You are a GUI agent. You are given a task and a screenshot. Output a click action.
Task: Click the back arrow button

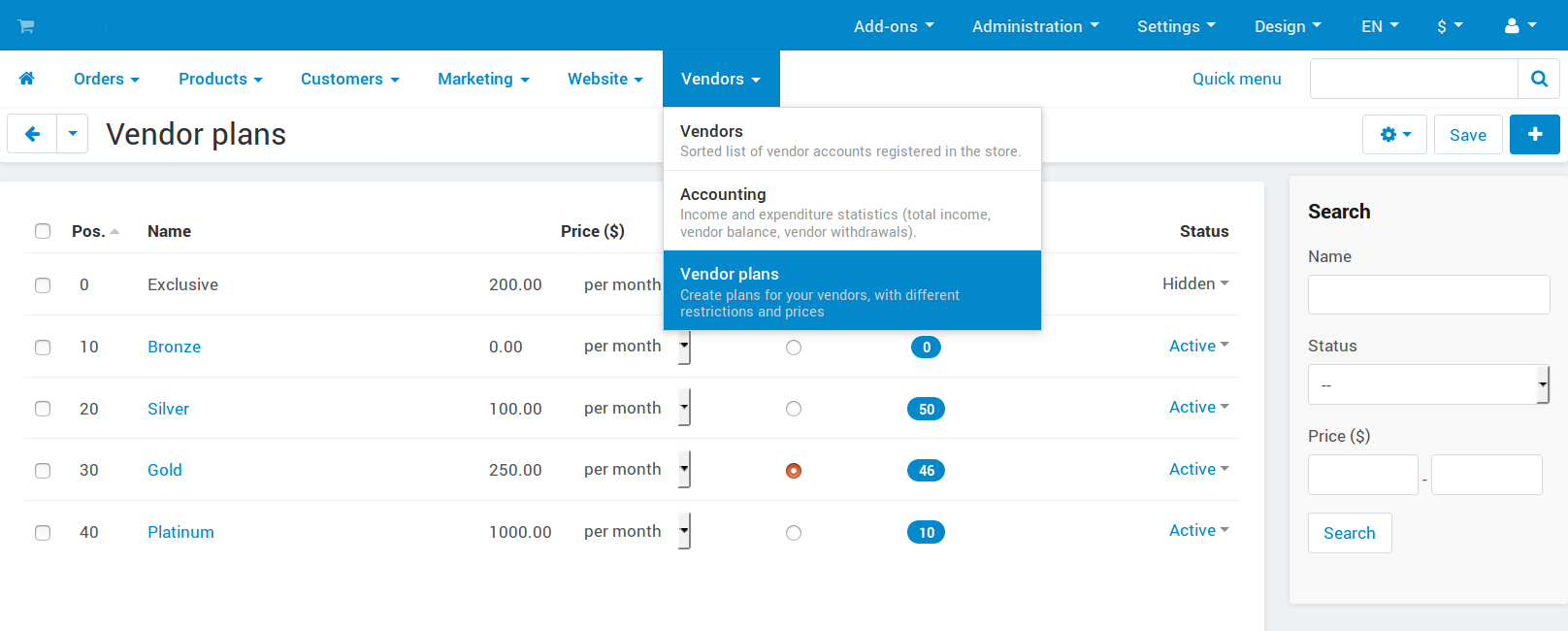[x=32, y=134]
